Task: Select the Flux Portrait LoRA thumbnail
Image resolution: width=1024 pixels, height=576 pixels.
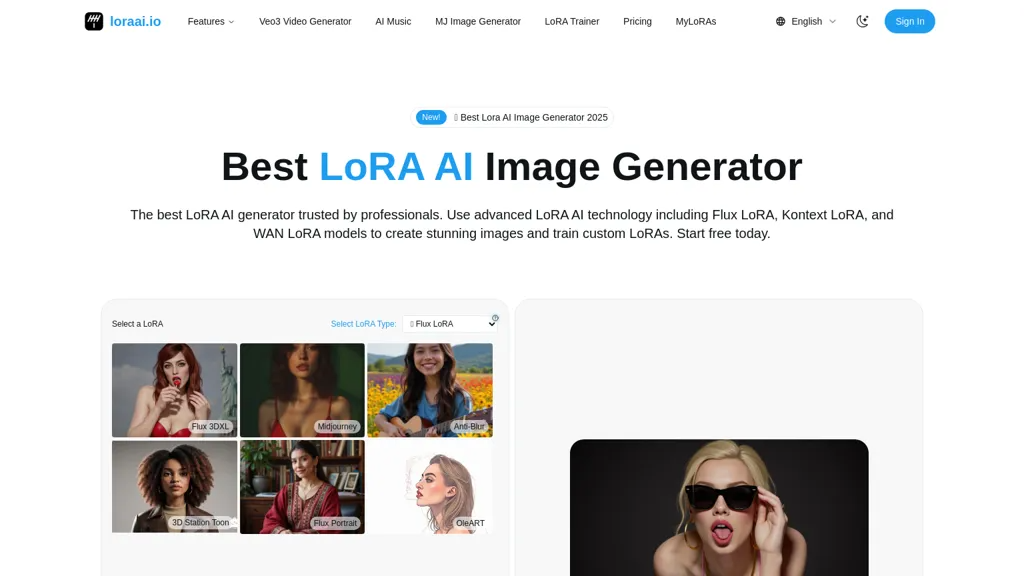Action: pyautogui.click(x=302, y=487)
